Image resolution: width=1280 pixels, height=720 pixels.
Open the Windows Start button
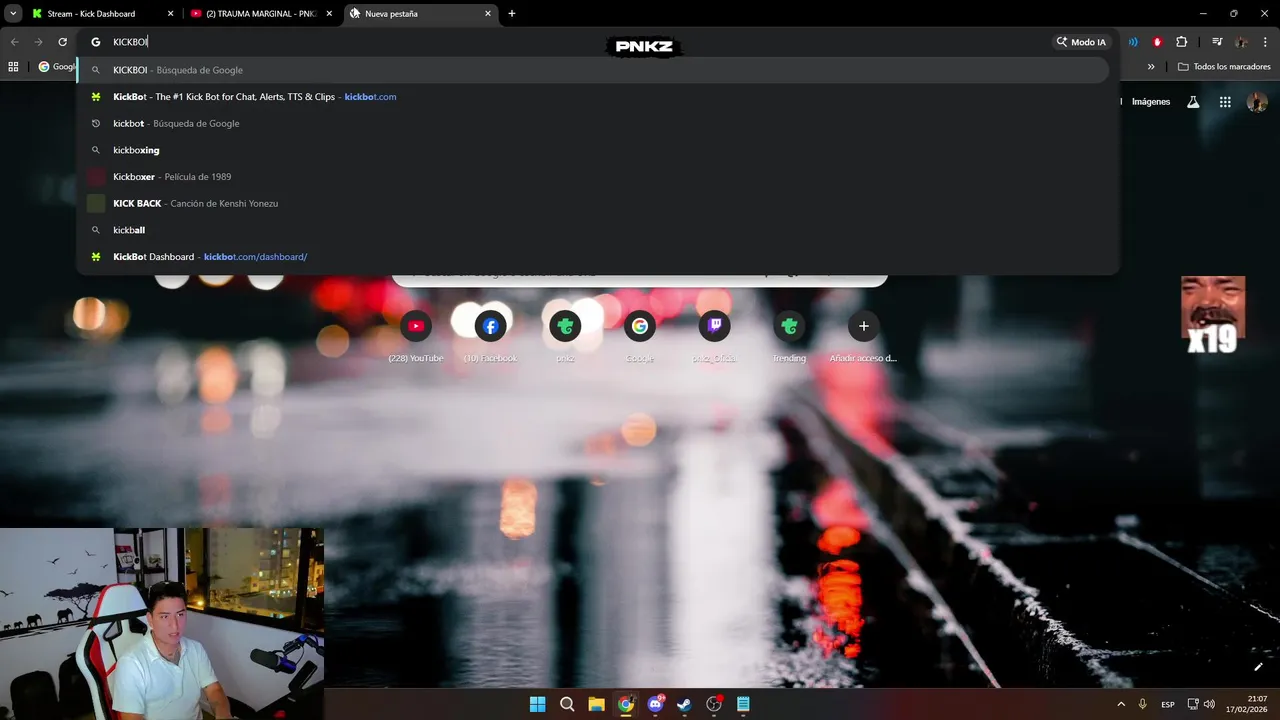[537, 704]
